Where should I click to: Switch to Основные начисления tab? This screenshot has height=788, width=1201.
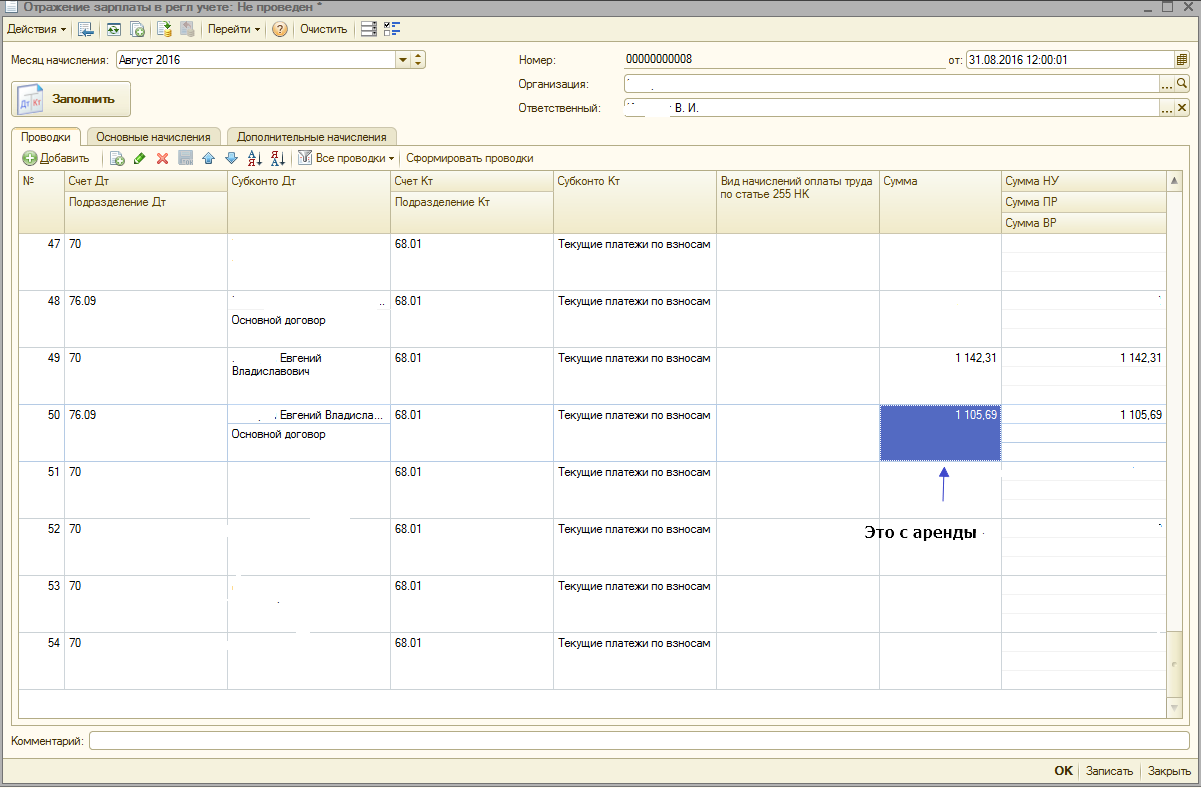[153, 136]
